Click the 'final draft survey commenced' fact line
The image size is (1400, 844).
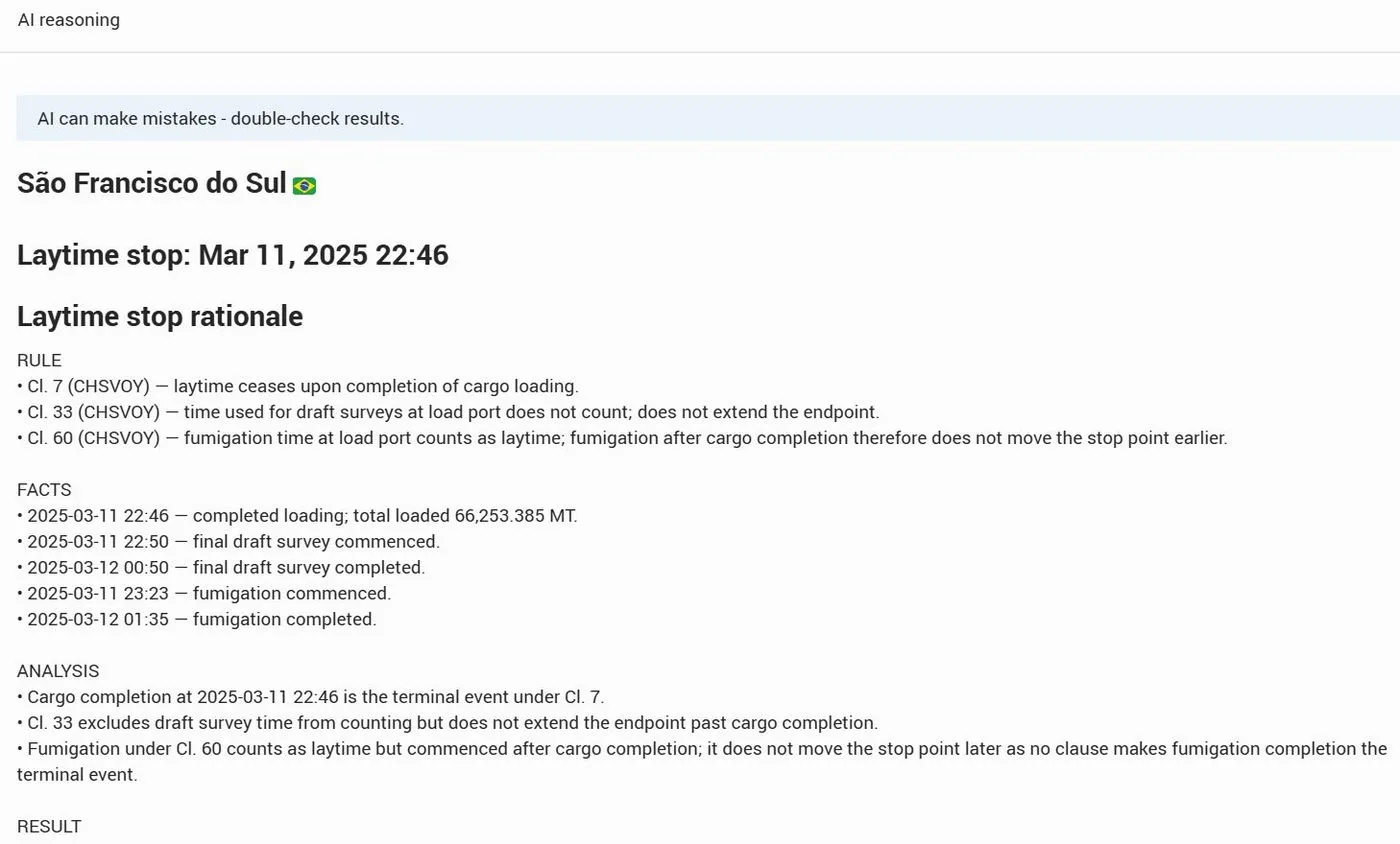point(229,542)
